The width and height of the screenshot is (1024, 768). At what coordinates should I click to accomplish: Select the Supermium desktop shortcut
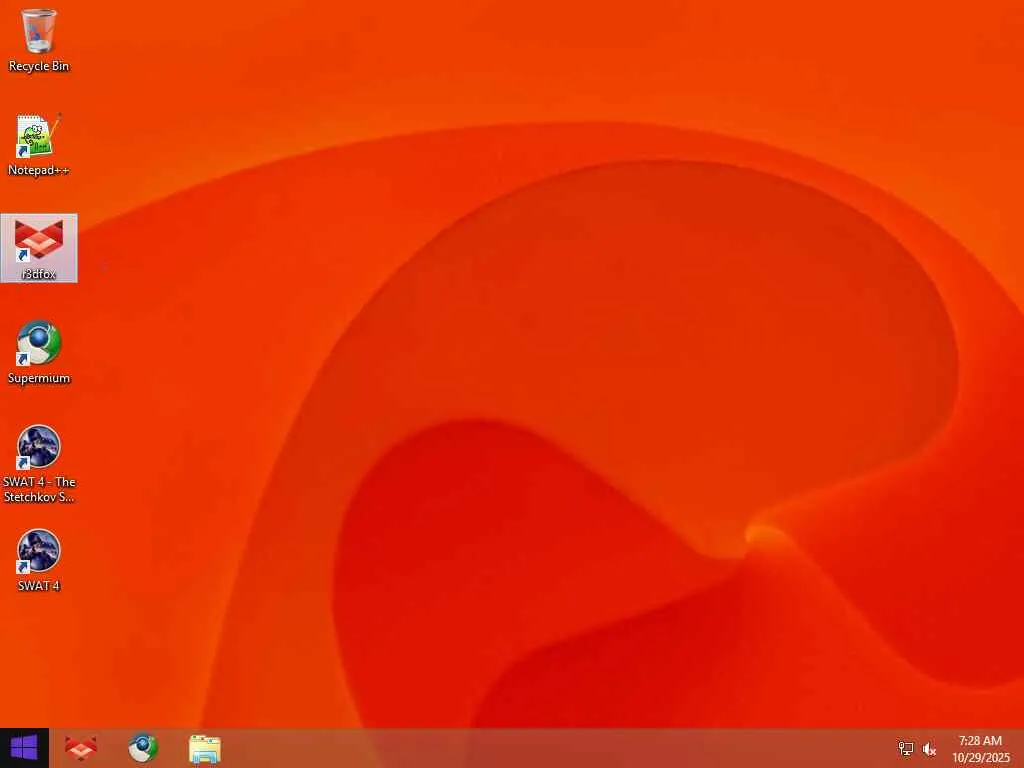39,353
